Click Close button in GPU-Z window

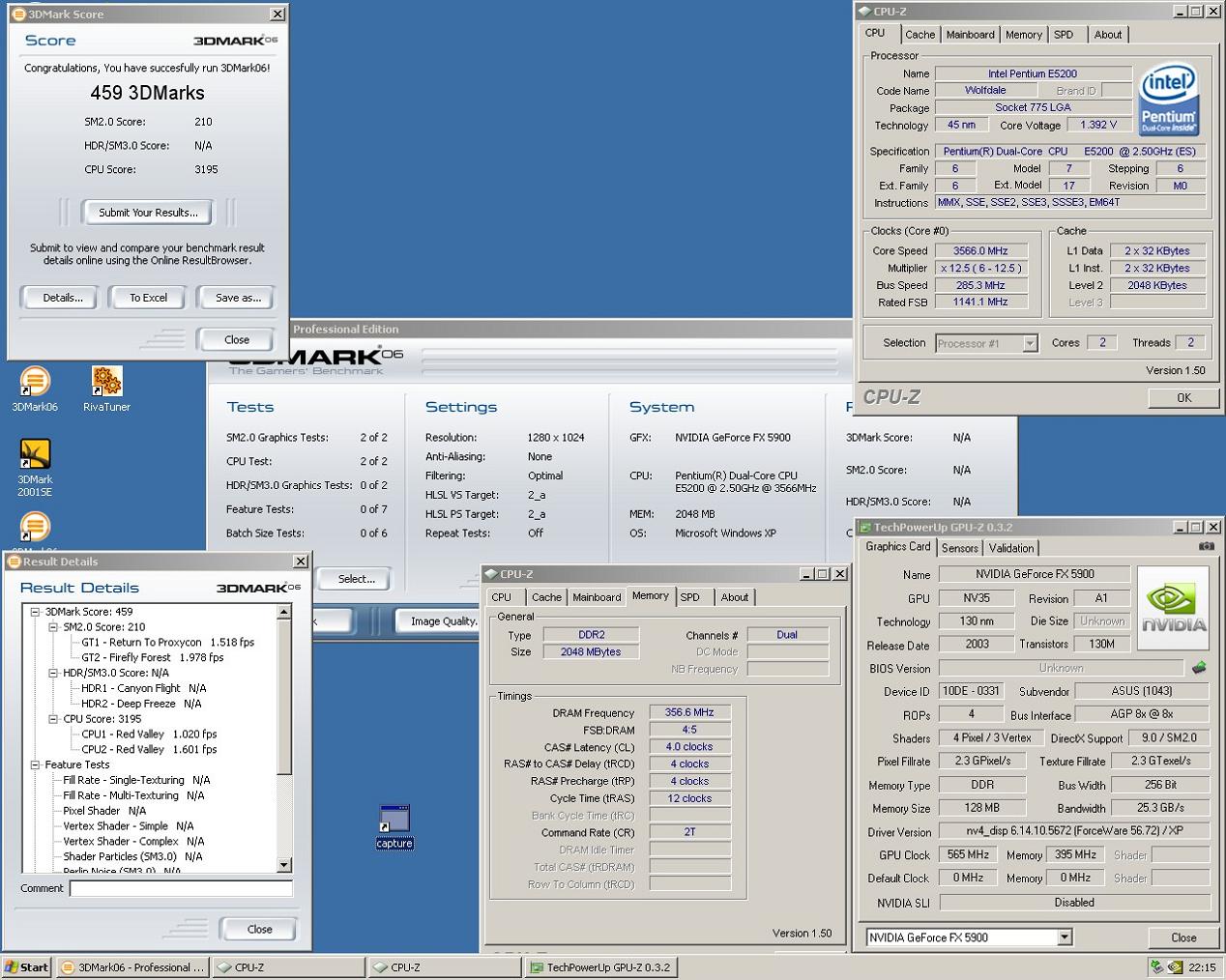[x=1183, y=937]
